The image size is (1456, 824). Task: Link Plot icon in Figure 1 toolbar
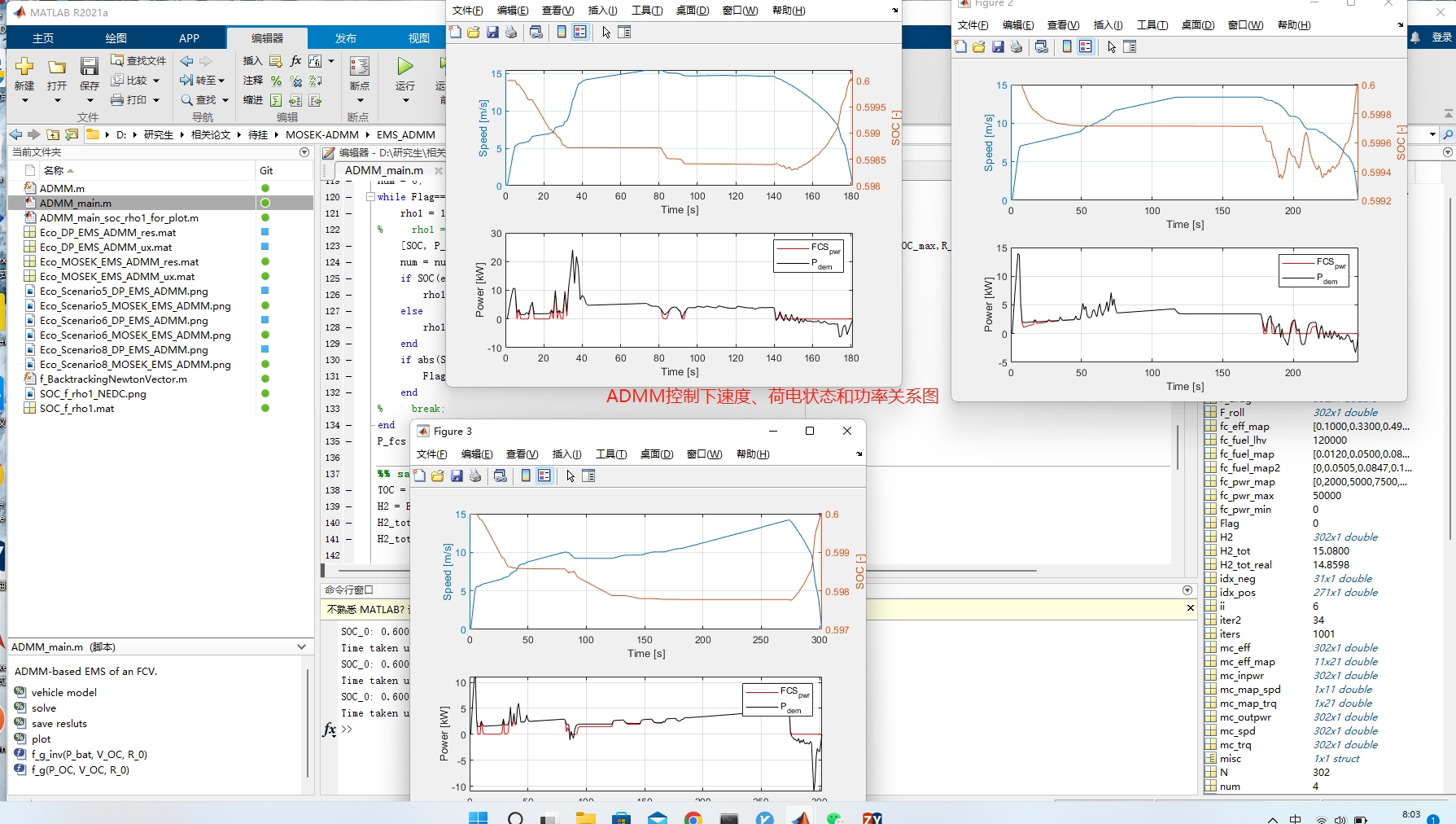pyautogui.click(x=536, y=33)
